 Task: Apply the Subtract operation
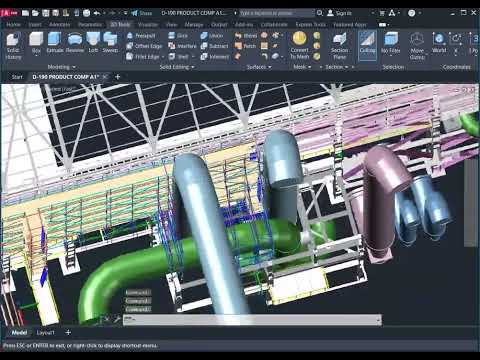coord(214,46)
